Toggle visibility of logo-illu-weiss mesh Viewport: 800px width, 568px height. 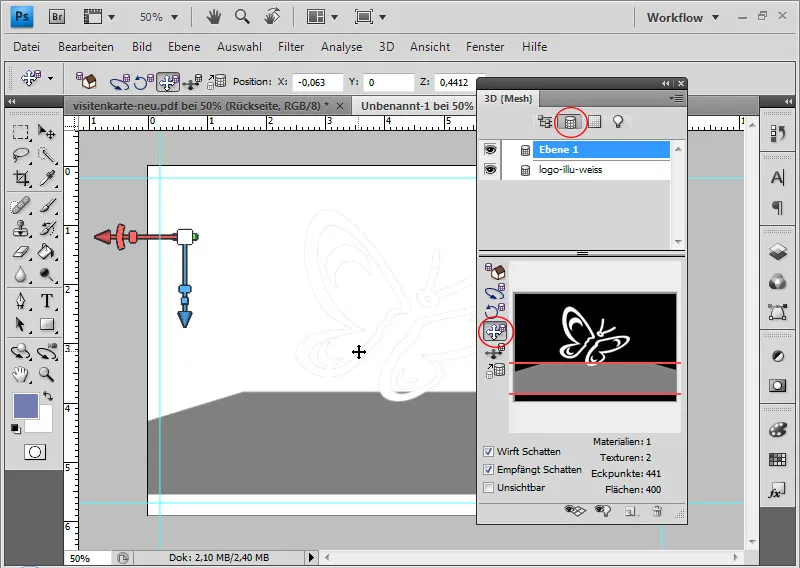pos(490,169)
